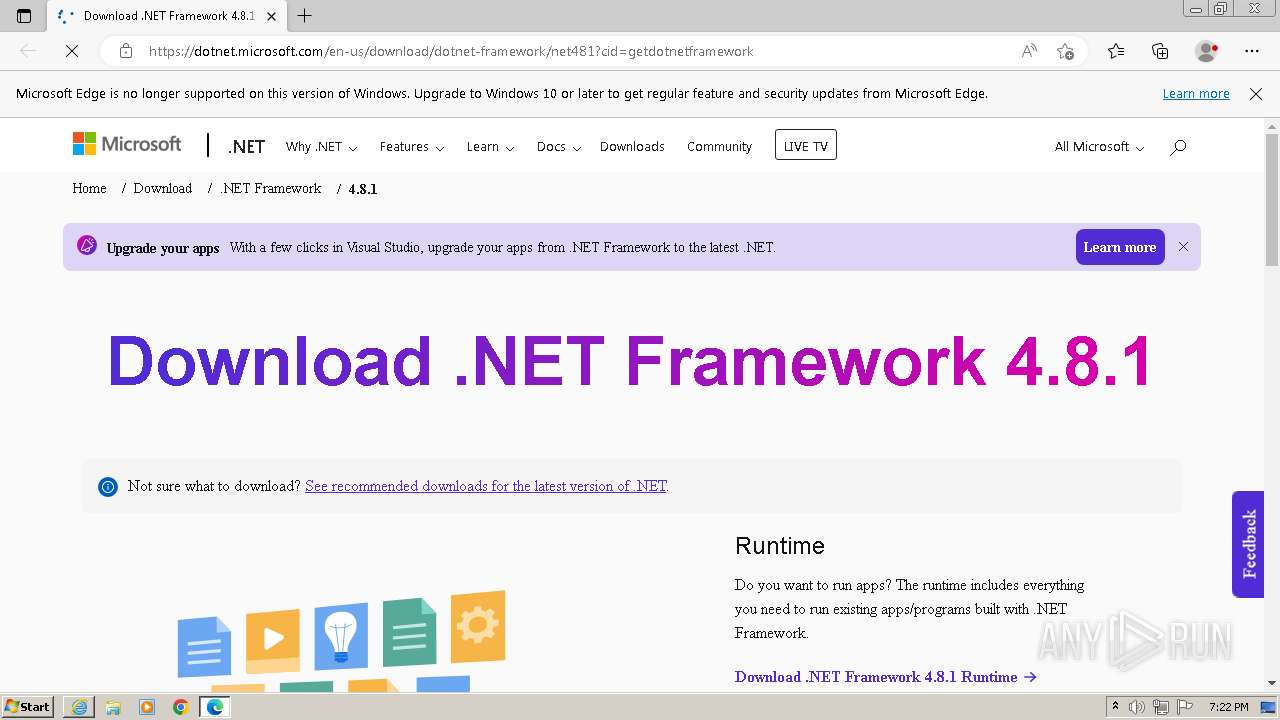Open the browser profile avatar
Image resolution: width=1280 pixels, height=720 pixels.
tap(1206, 51)
